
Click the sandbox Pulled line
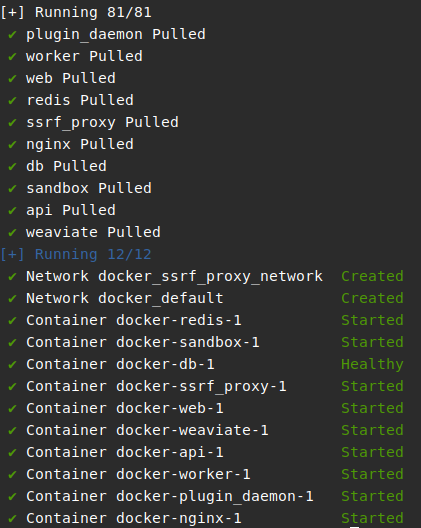click(x=89, y=188)
